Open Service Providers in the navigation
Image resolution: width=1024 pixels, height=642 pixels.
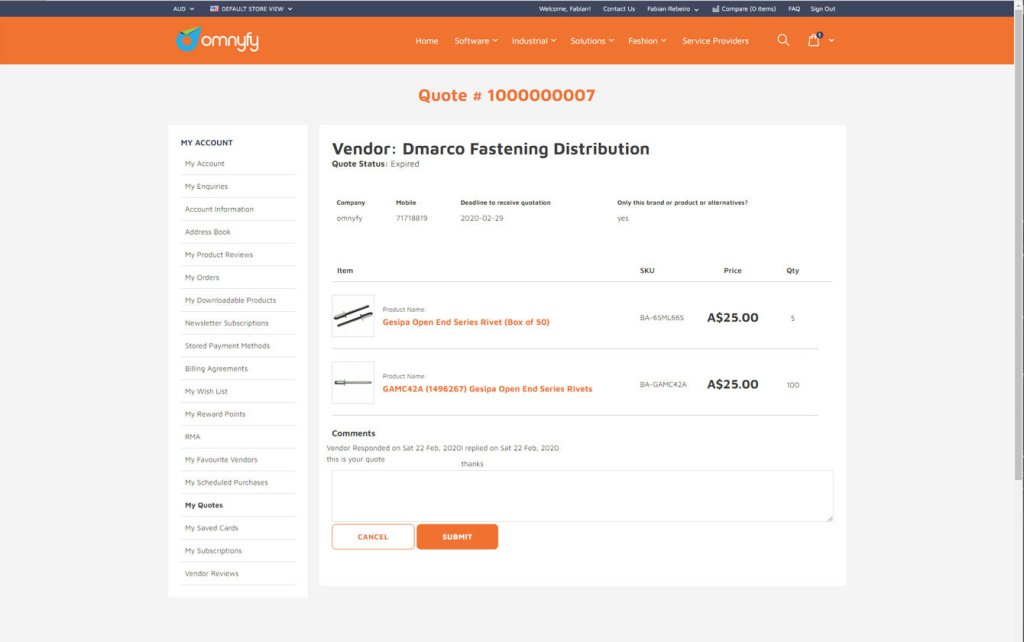pyautogui.click(x=715, y=40)
